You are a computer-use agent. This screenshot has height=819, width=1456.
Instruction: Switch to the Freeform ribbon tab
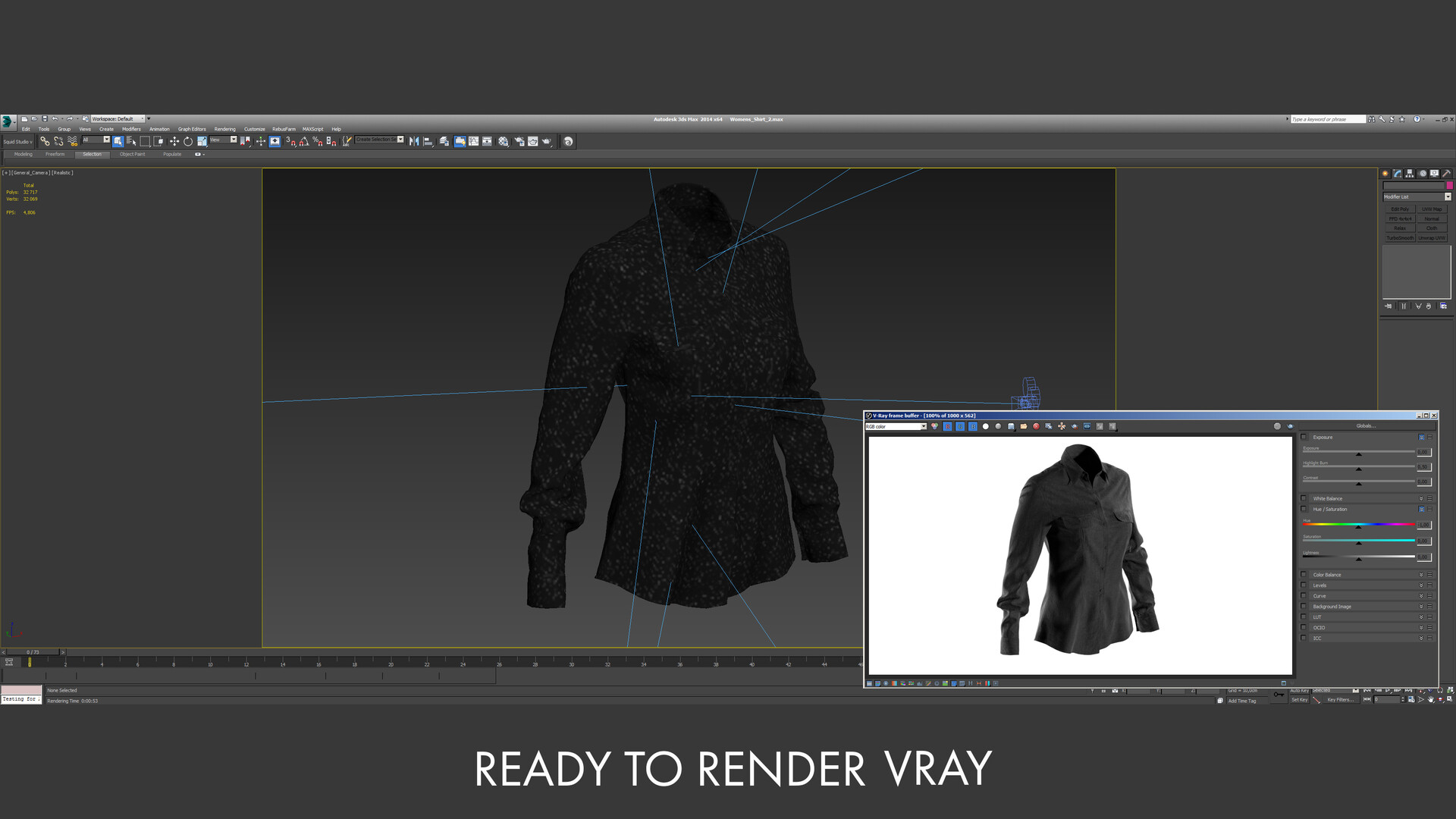(55, 154)
